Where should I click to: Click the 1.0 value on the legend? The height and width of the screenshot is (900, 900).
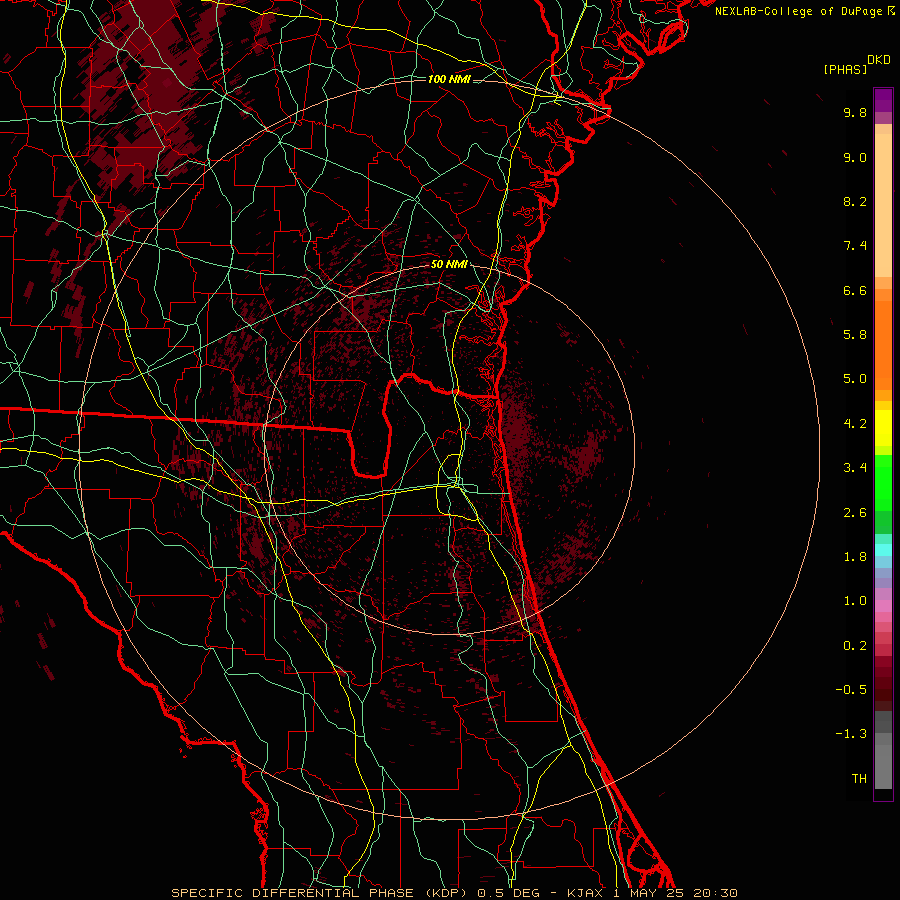(x=855, y=601)
